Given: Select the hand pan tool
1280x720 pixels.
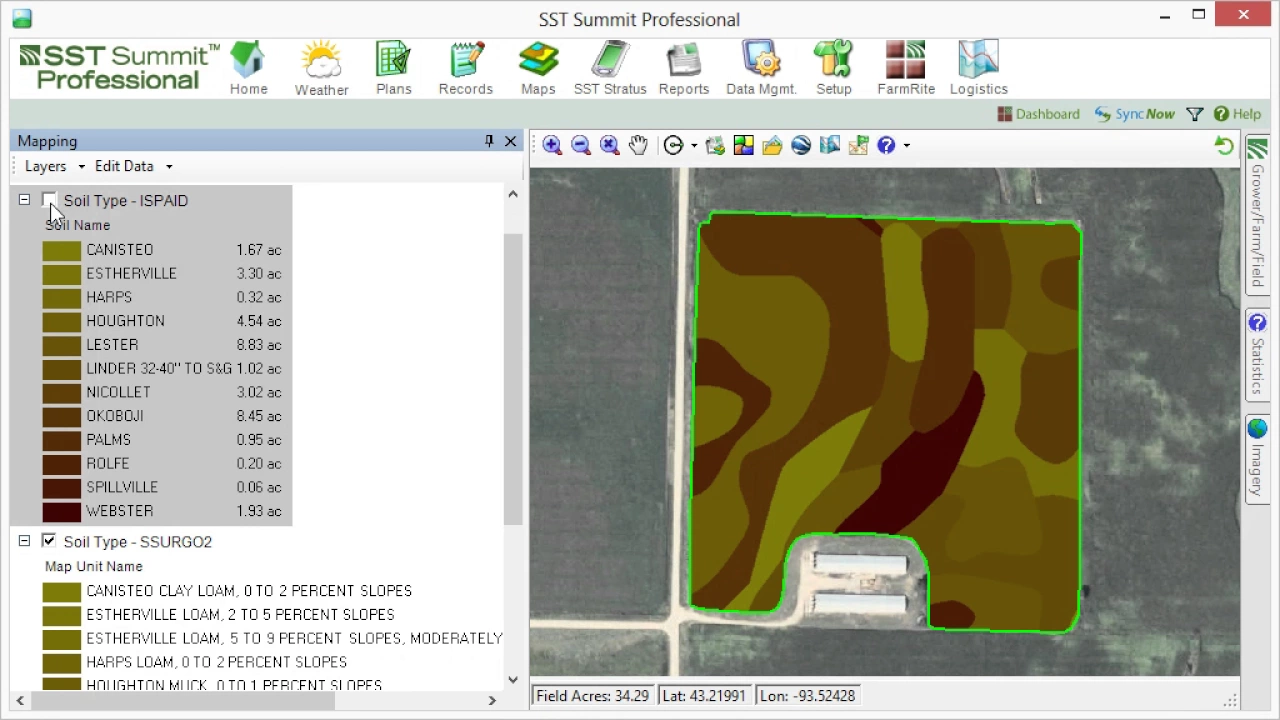Looking at the screenshot, I should point(638,146).
